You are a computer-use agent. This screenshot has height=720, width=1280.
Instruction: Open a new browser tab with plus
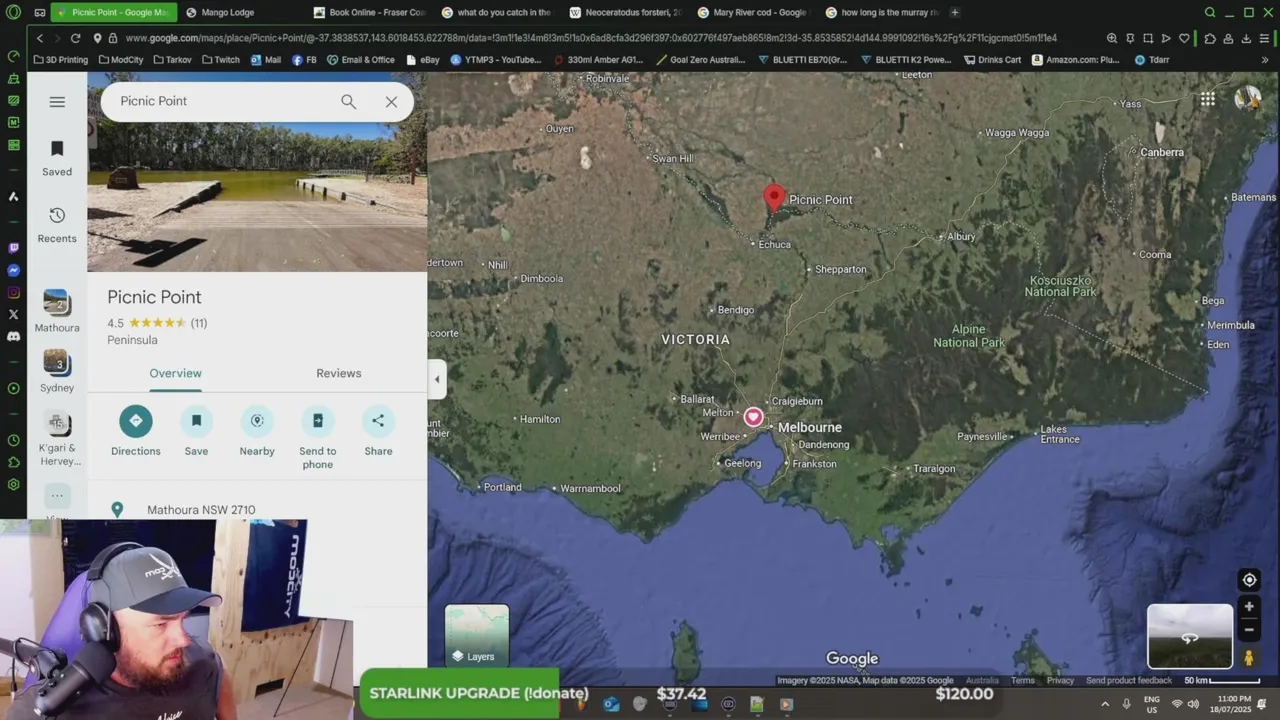pyautogui.click(x=955, y=13)
